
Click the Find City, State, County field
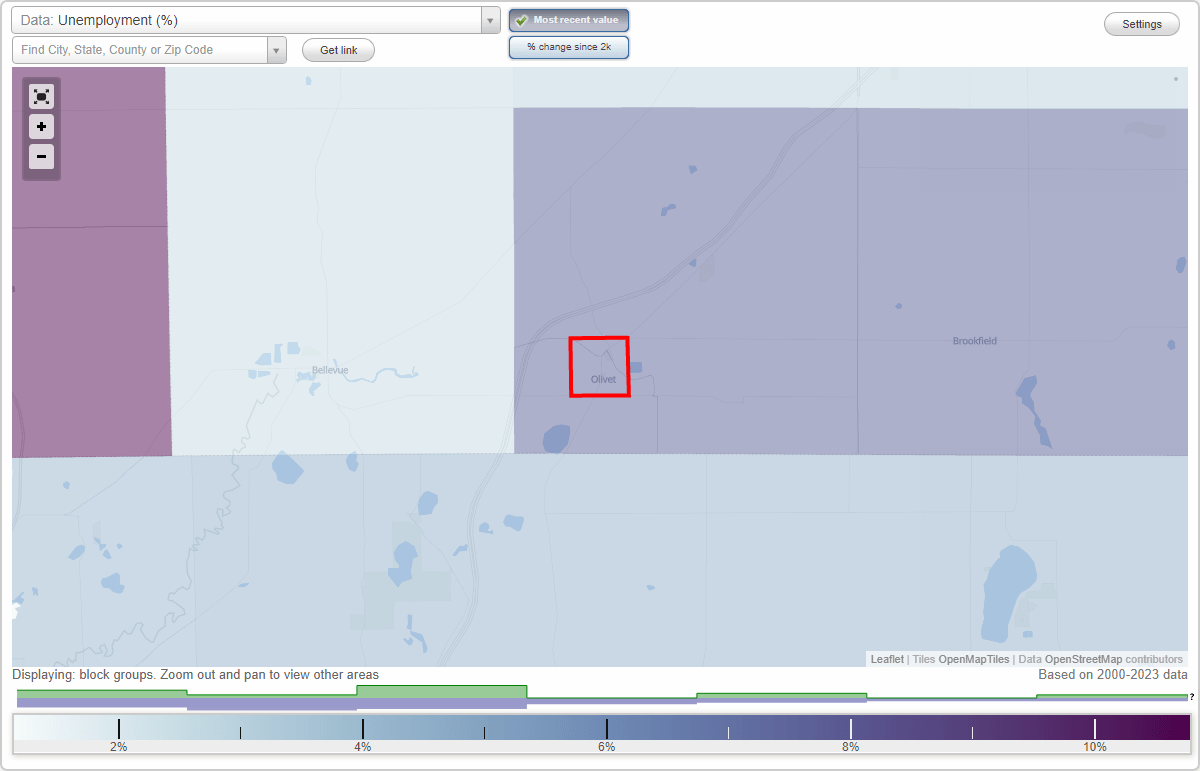(x=140, y=50)
